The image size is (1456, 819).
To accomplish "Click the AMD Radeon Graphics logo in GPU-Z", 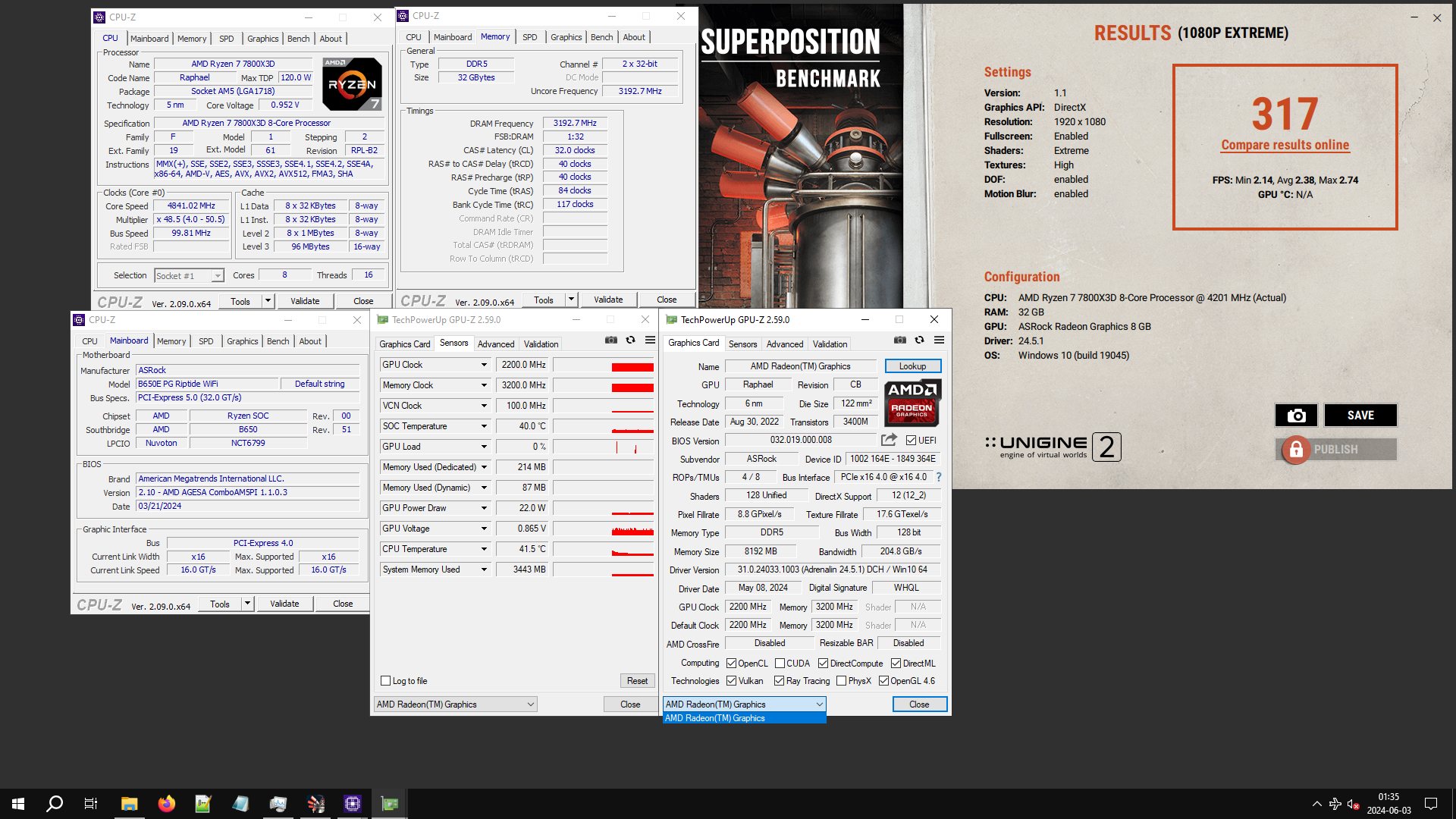I will (912, 403).
